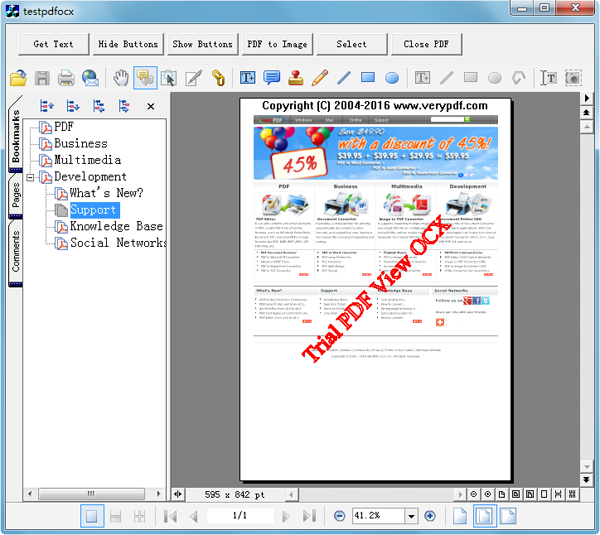Image resolution: width=600 pixels, height=535 pixels.
Task: Zoom out with minus button
Action: click(x=339, y=516)
